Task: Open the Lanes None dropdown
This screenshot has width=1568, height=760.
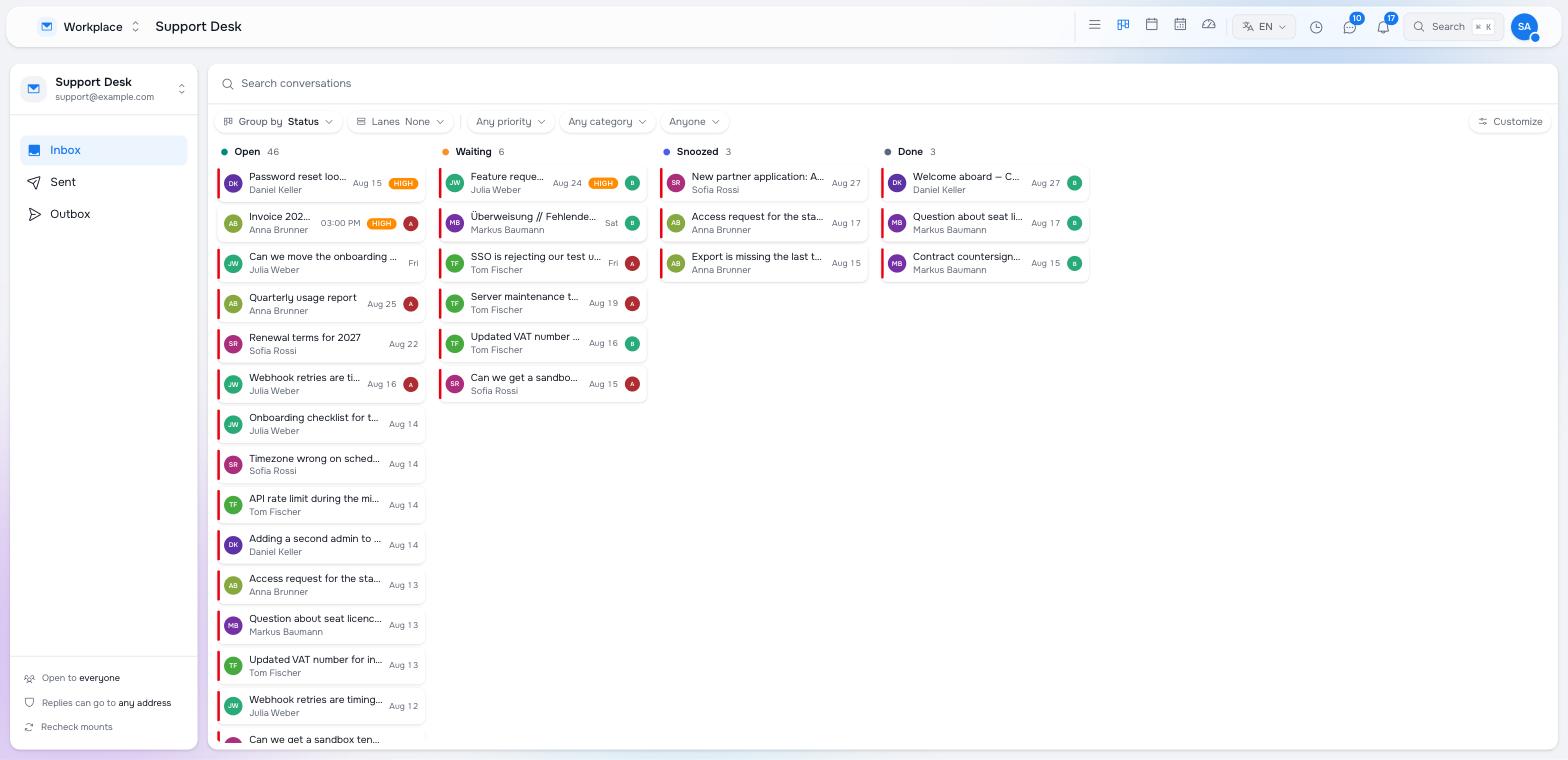Action: pos(400,122)
